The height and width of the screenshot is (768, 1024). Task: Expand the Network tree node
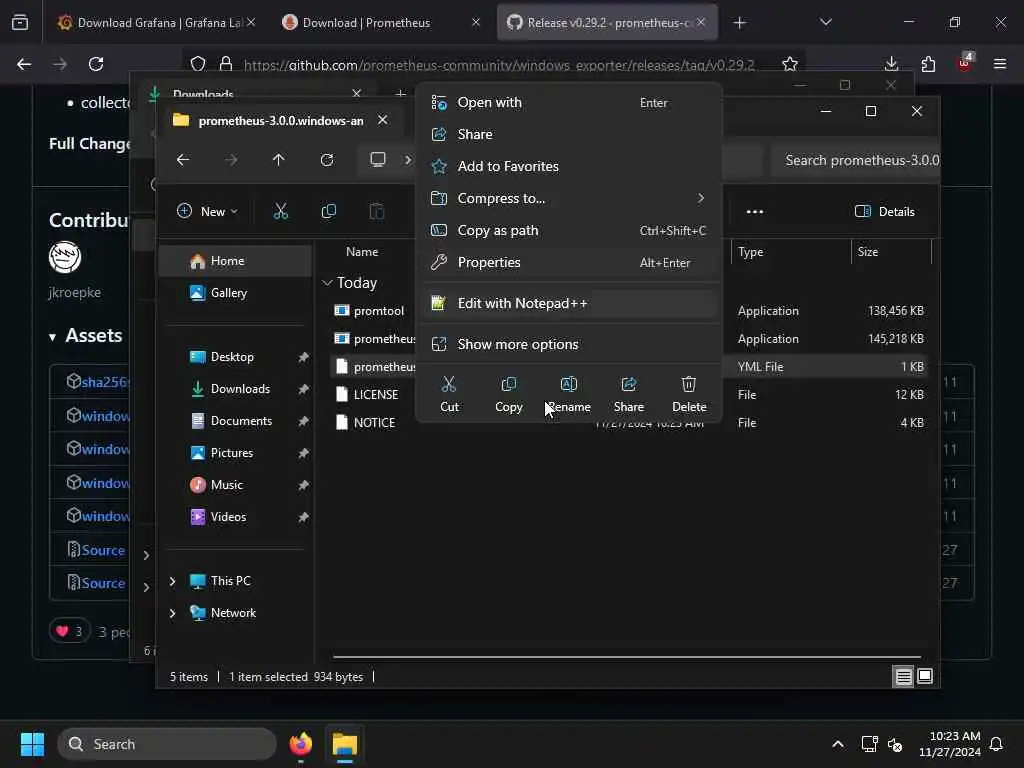click(x=172, y=613)
